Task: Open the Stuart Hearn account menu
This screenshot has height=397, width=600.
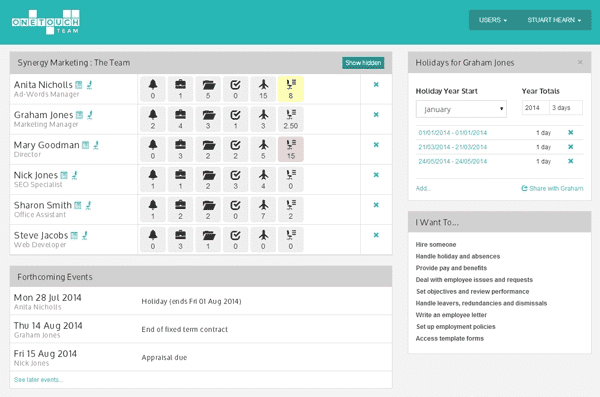Action: [x=554, y=20]
